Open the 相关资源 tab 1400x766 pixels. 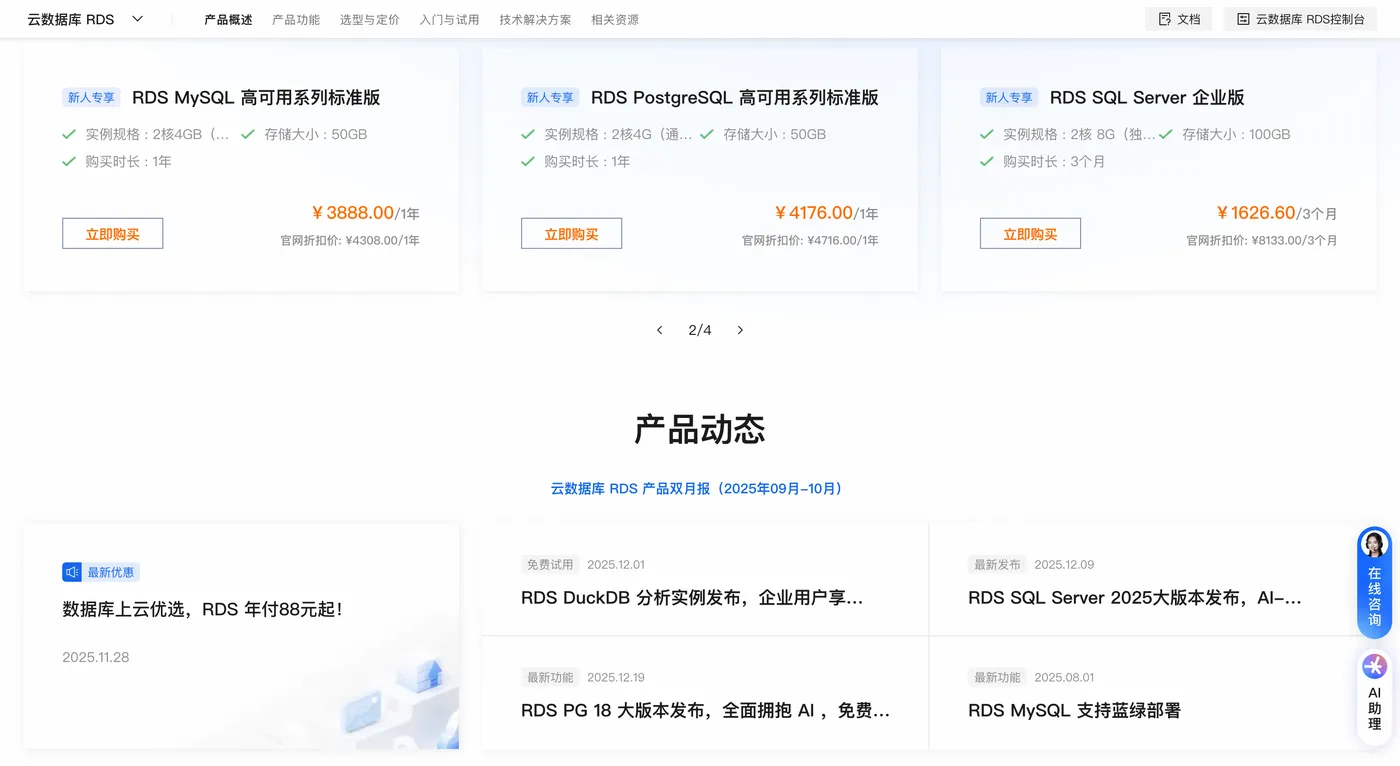615,19
